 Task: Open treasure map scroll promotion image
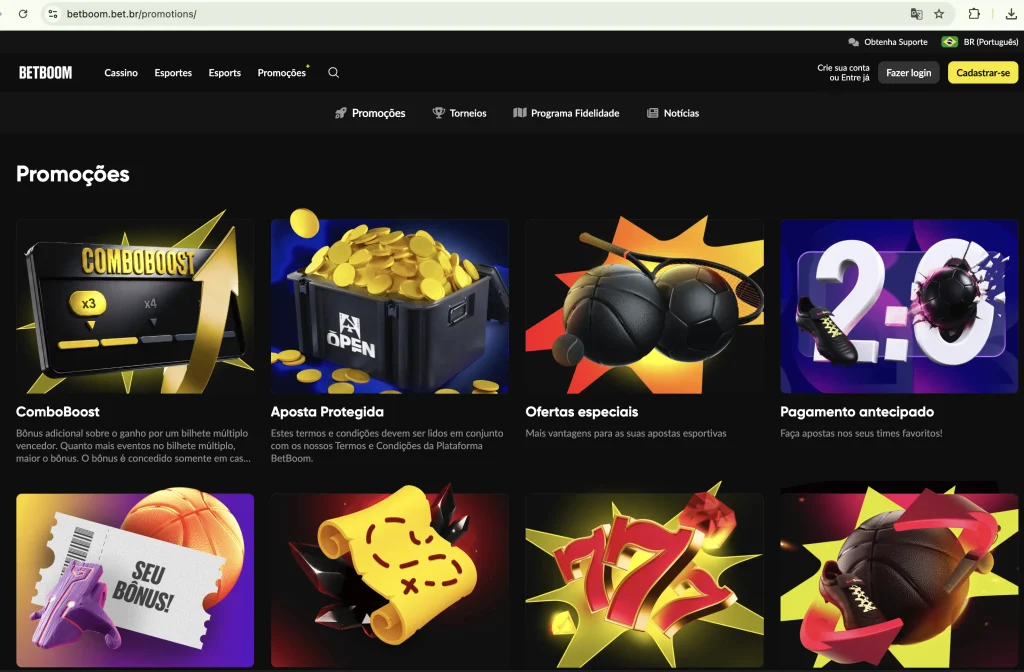coord(390,580)
